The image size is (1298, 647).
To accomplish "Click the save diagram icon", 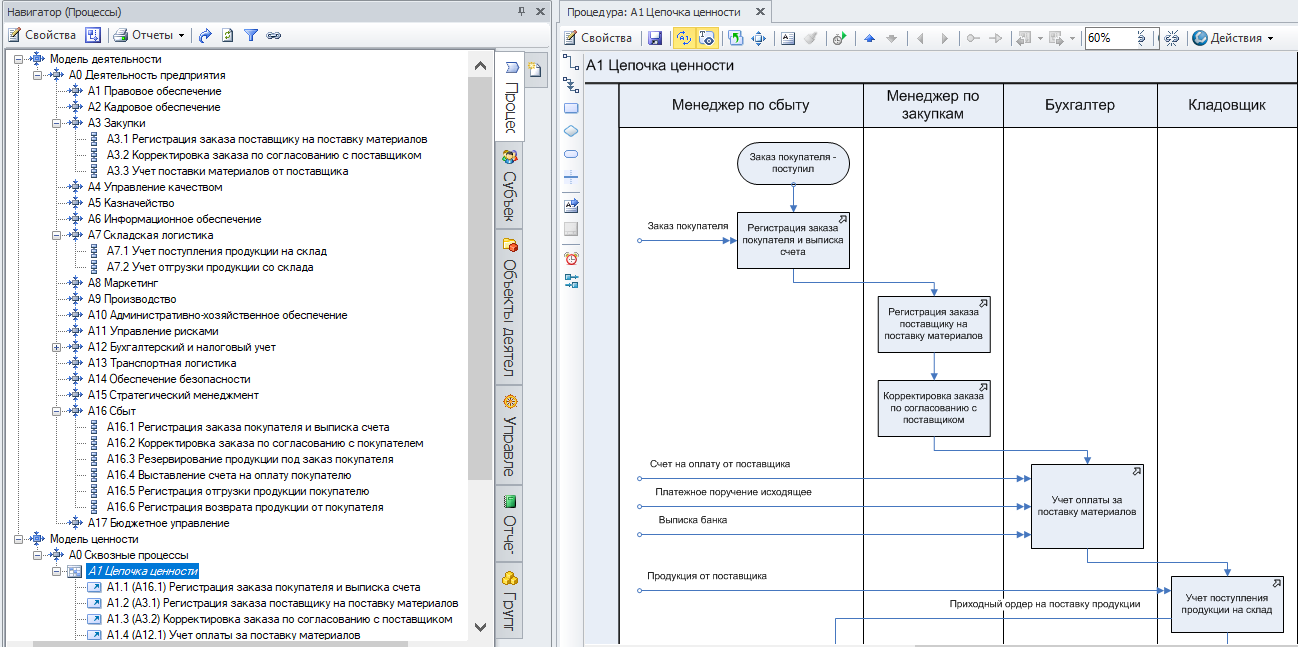I will 655,38.
